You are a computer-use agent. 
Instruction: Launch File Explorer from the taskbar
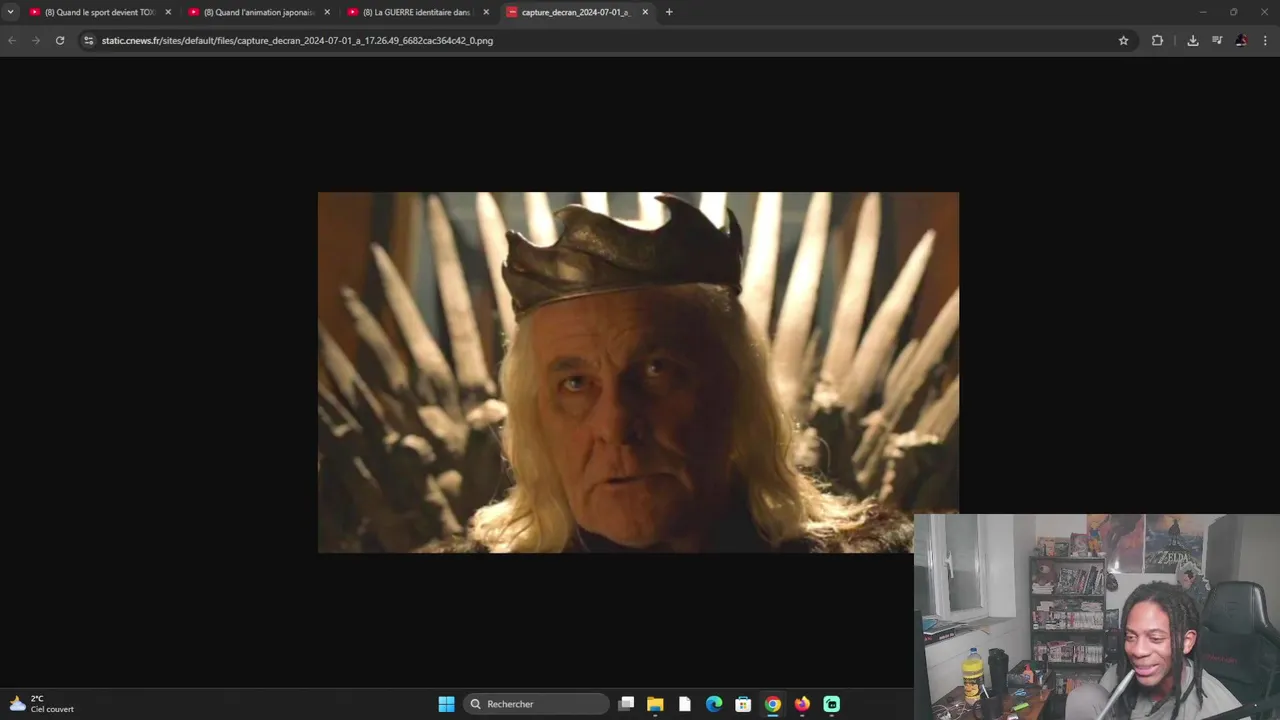[655, 704]
